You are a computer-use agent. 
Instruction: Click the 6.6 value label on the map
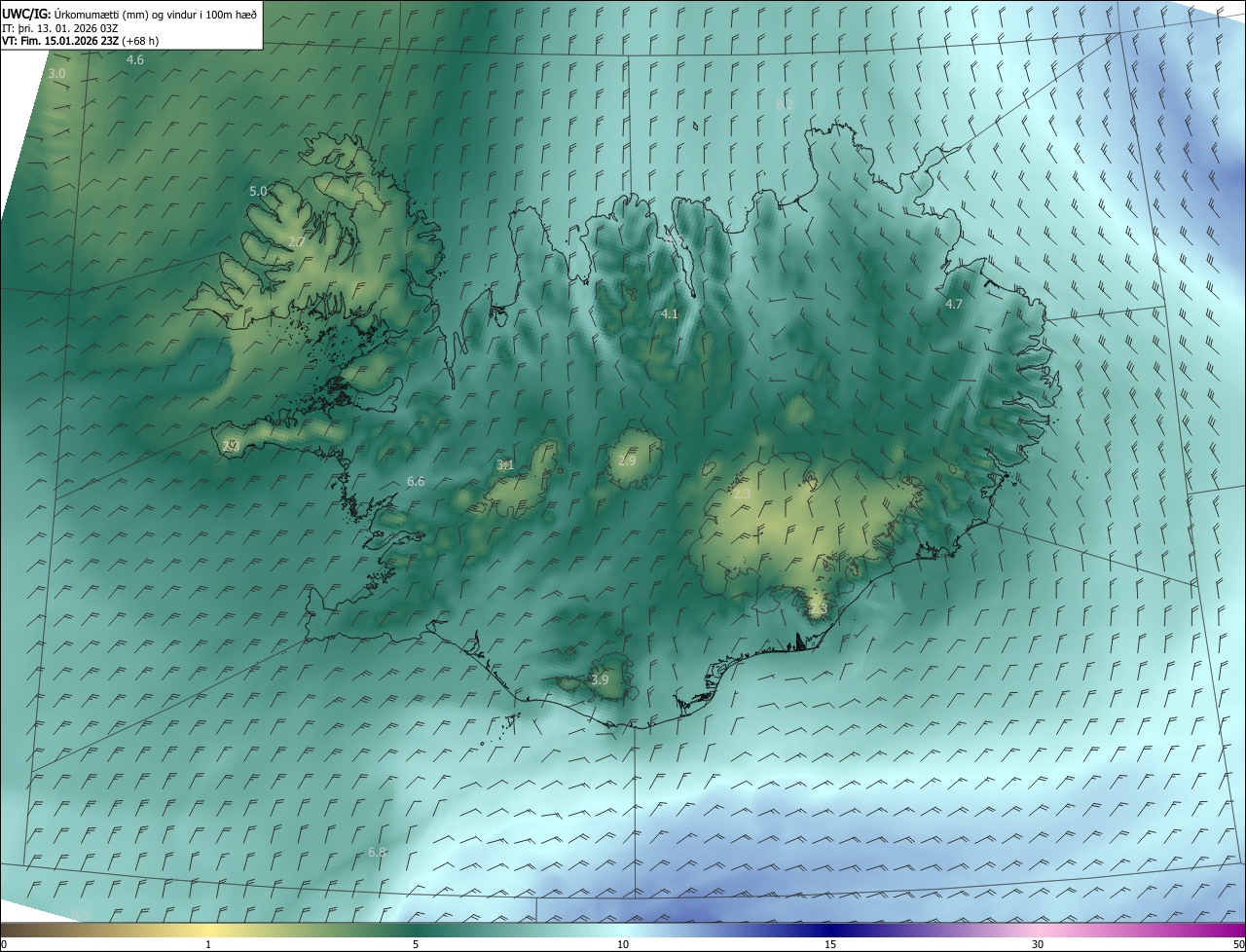coord(416,482)
